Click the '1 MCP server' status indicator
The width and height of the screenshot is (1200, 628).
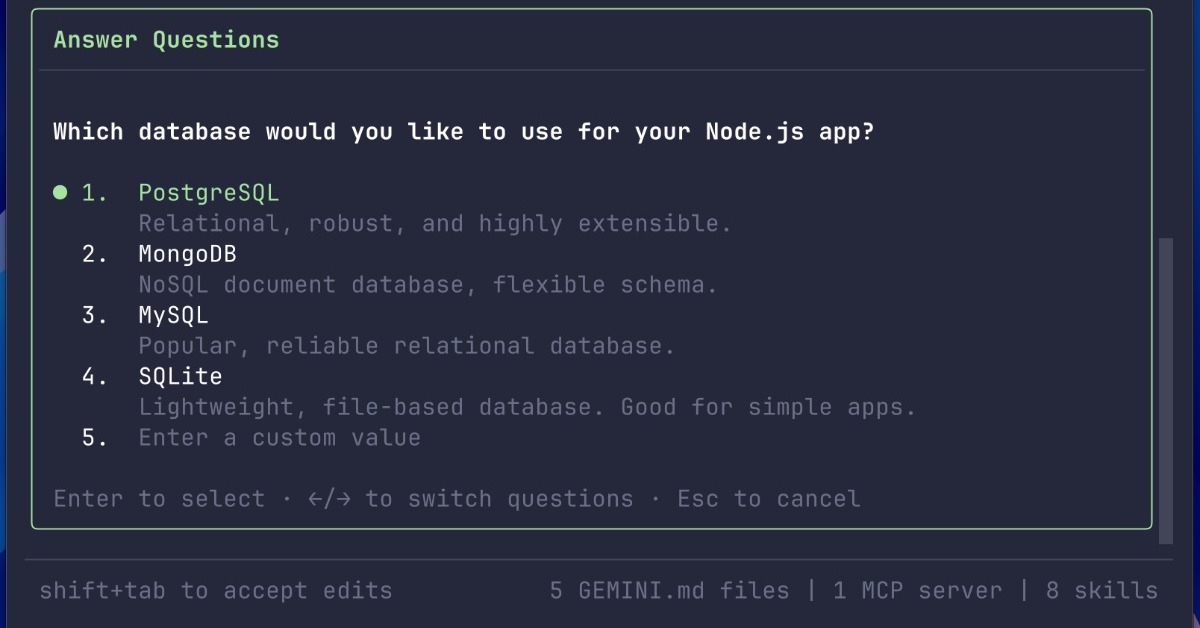(917, 591)
